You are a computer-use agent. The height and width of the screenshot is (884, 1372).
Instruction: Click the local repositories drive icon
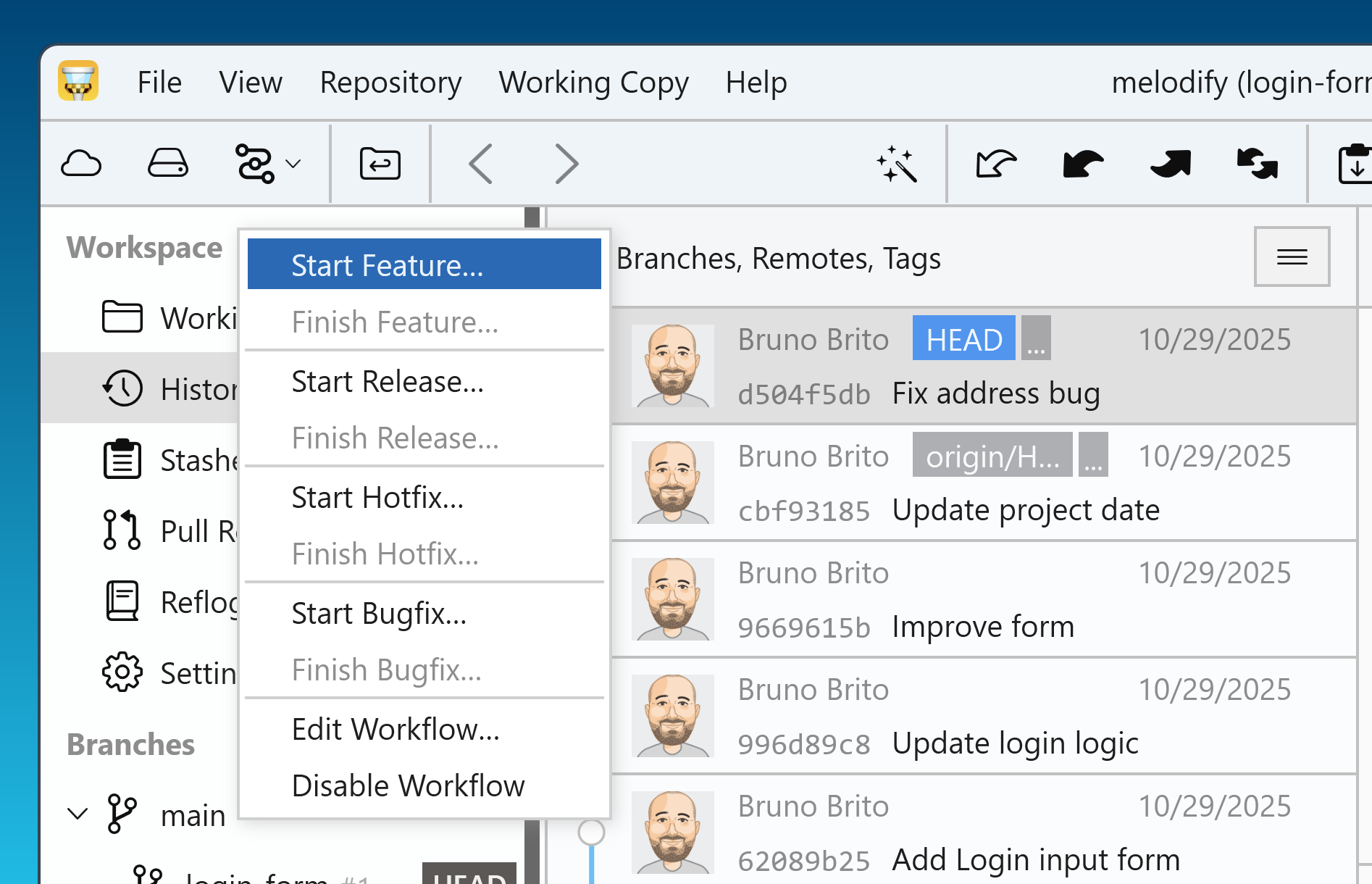coord(167,163)
